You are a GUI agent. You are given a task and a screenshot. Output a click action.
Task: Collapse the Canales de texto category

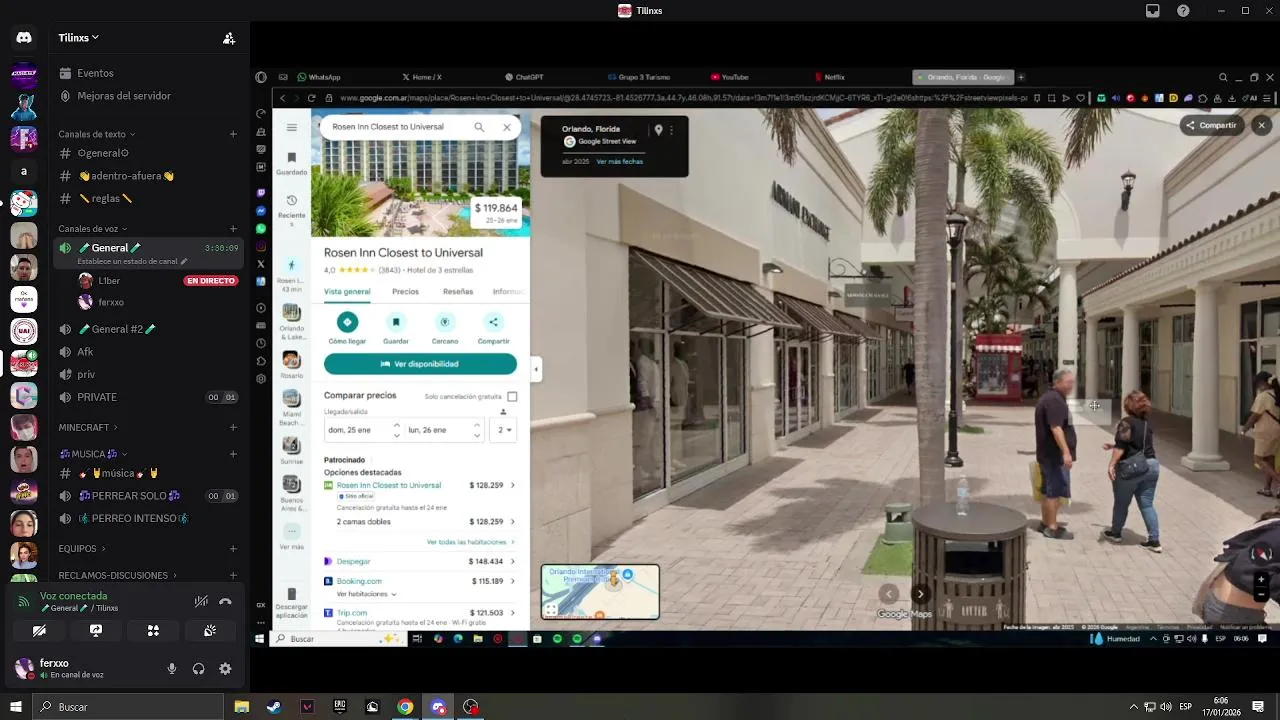coord(96,134)
